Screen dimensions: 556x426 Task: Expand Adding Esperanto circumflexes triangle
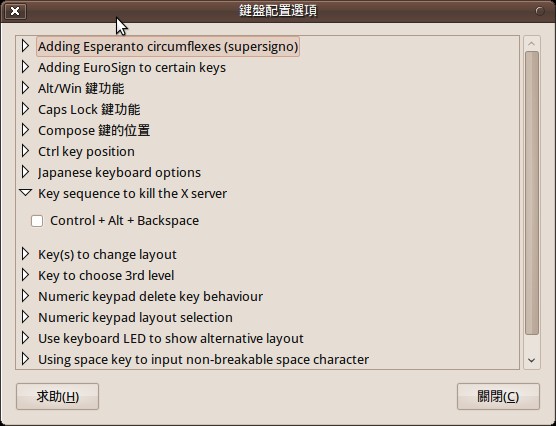[x=25, y=46]
